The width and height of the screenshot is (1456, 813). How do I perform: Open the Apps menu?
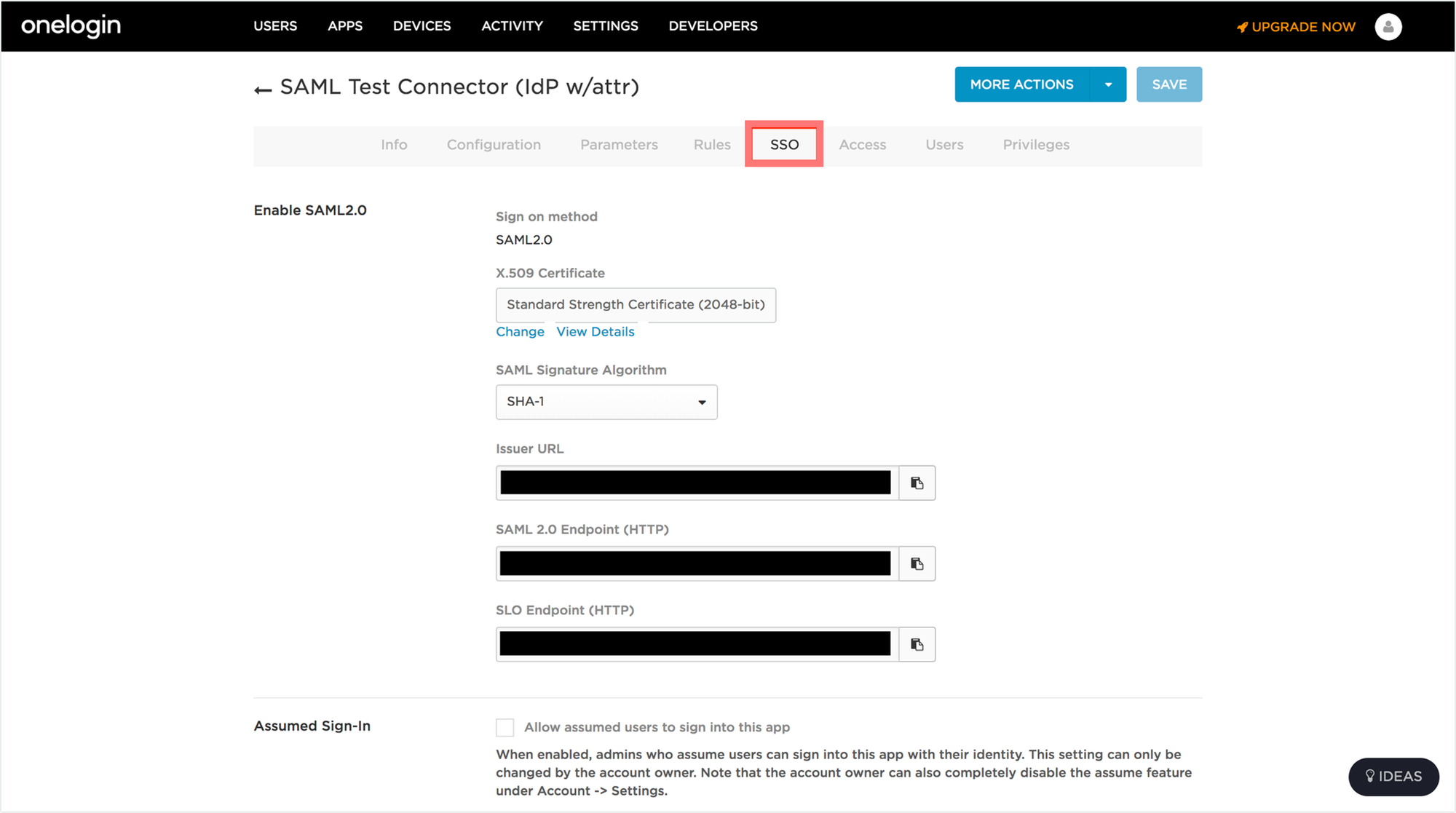click(x=345, y=26)
